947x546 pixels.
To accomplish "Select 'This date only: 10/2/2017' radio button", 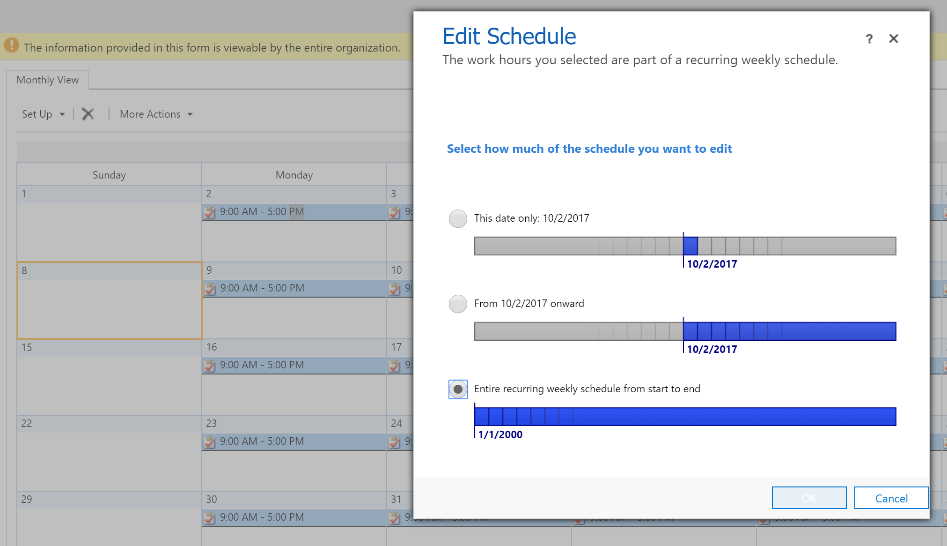I will pos(458,218).
